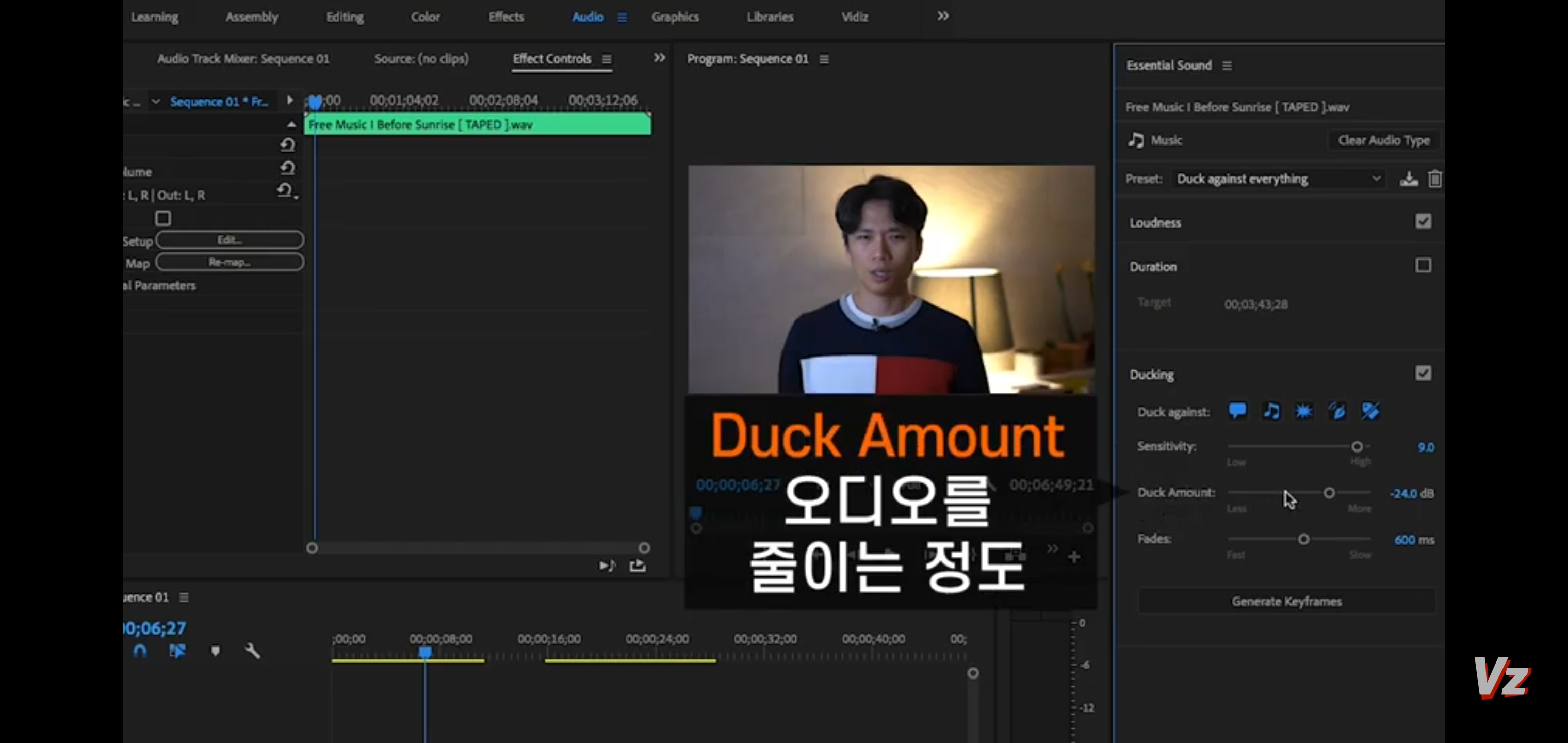Toggle the SFX duck-against burst icon

click(1304, 411)
